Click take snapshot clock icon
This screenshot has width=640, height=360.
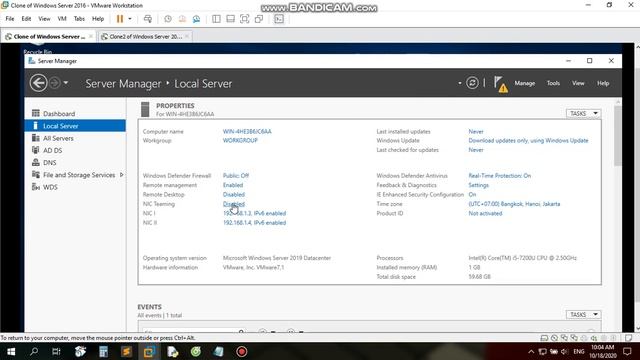pos(168,19)
